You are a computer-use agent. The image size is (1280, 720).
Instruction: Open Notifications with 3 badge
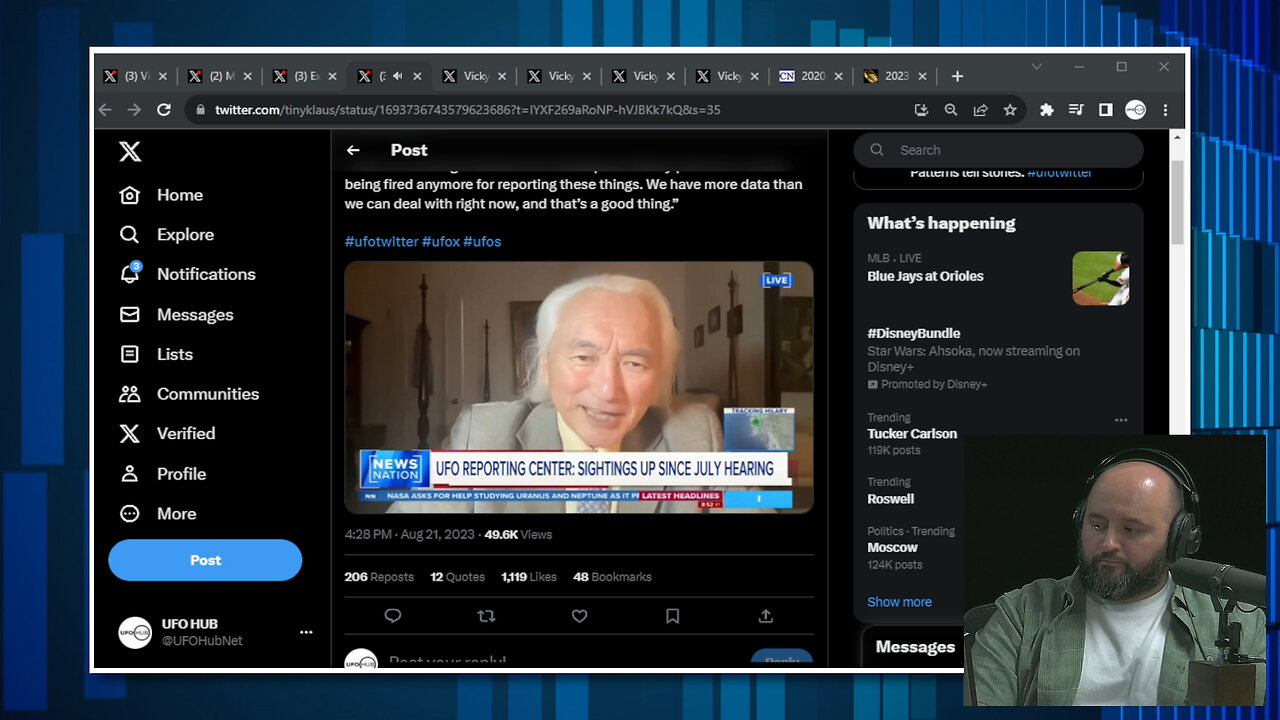click(187, 274)
